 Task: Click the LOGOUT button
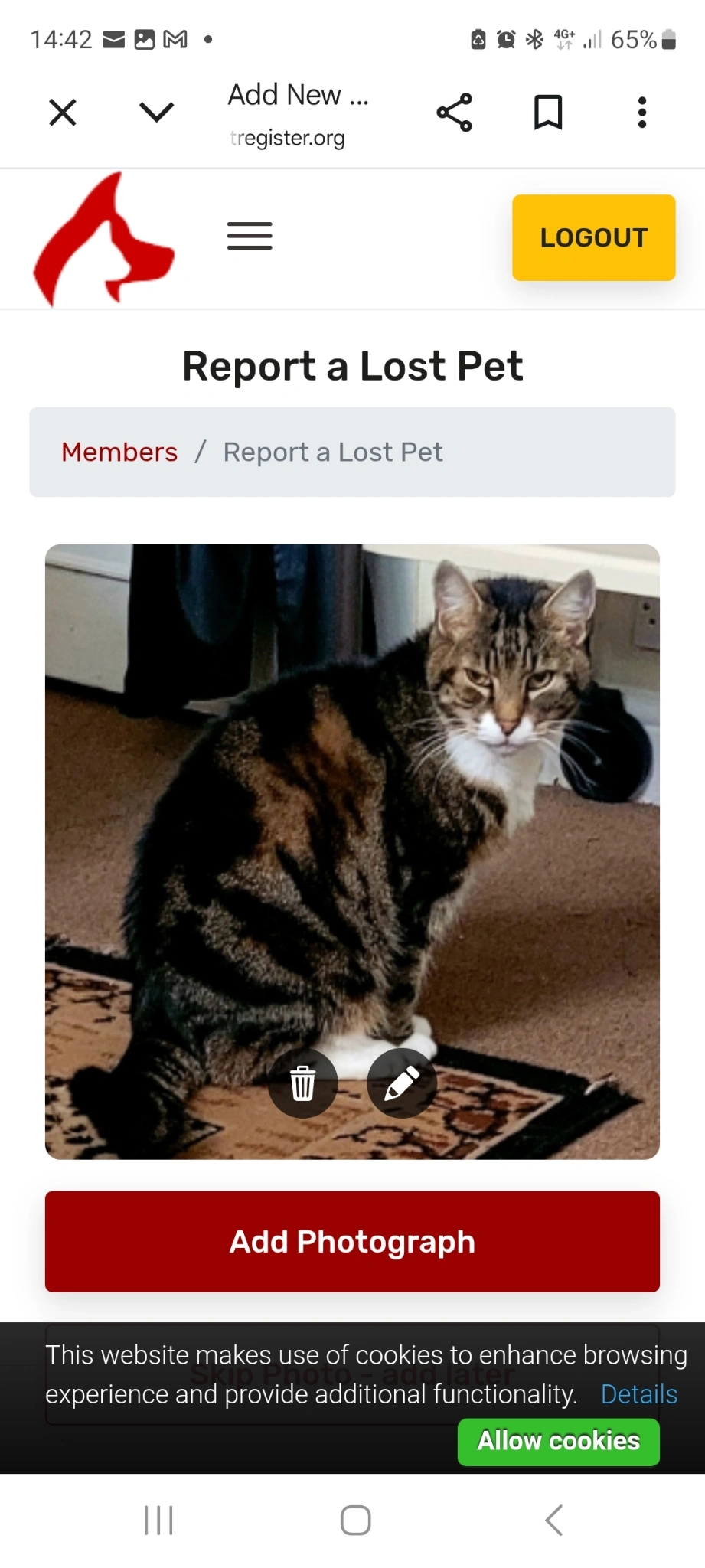[x=594, y=237]
